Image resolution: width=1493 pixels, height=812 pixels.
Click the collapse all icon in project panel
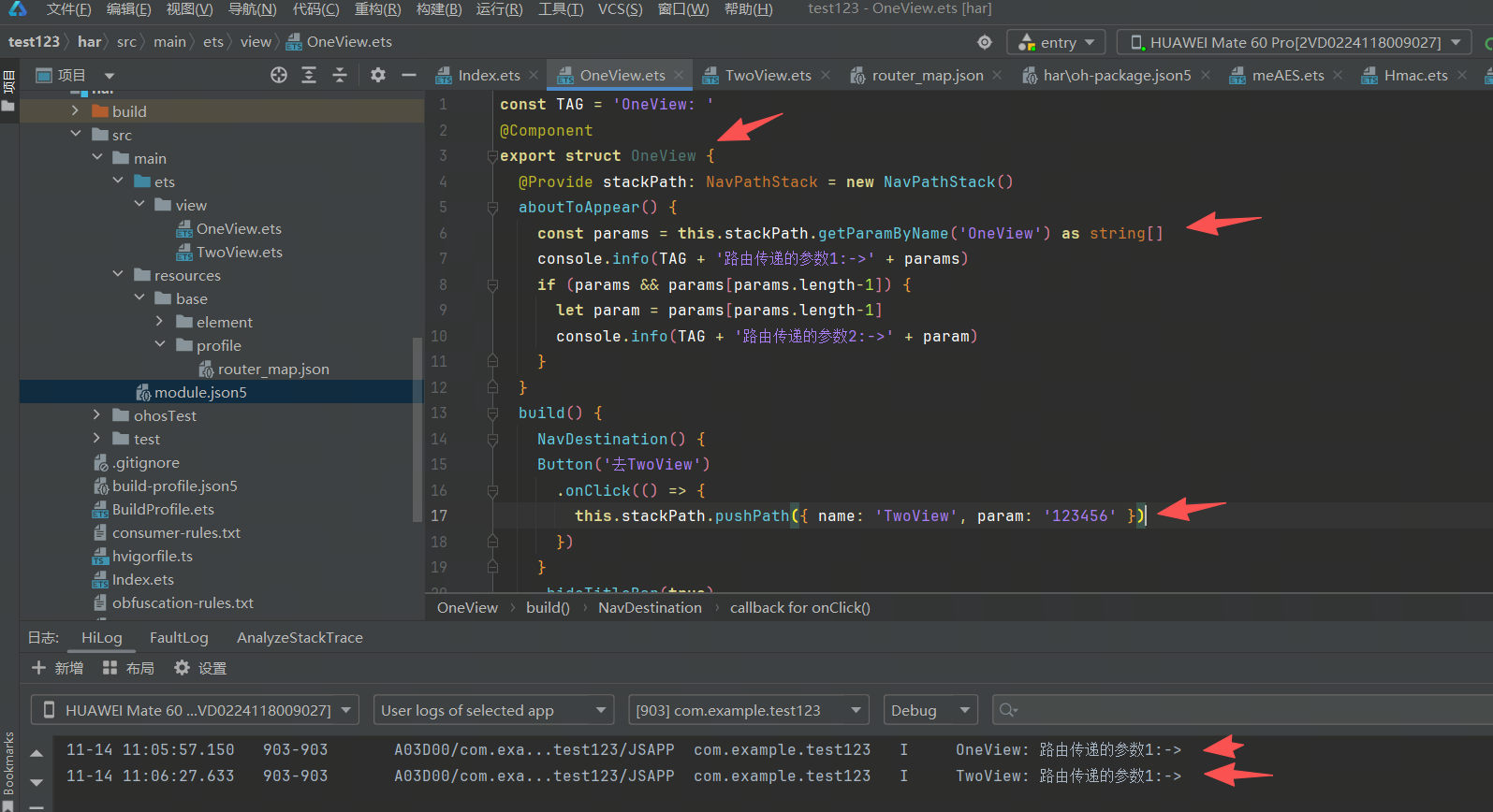[x=340, y=75]
